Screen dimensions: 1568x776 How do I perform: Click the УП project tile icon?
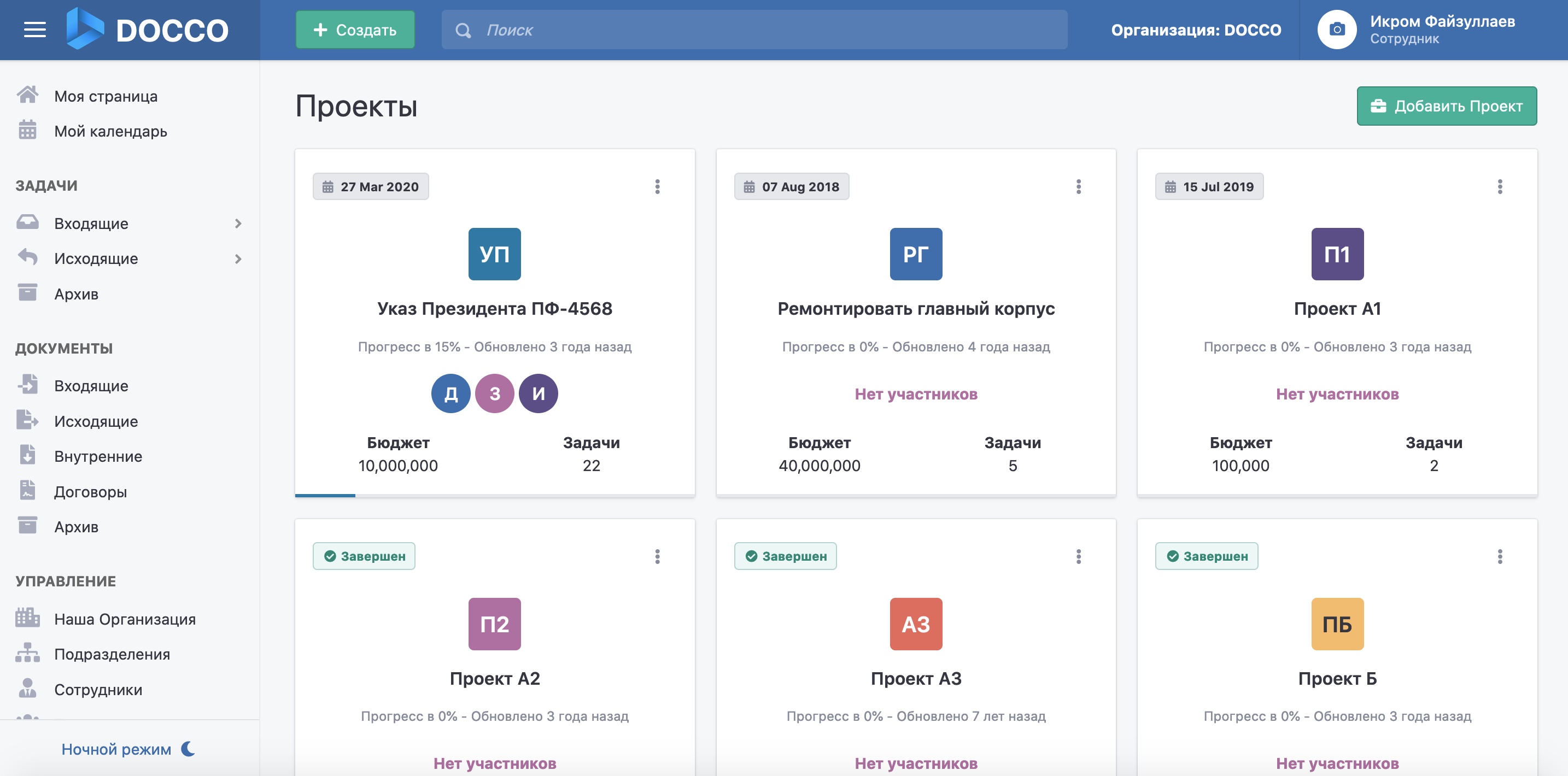494,254
